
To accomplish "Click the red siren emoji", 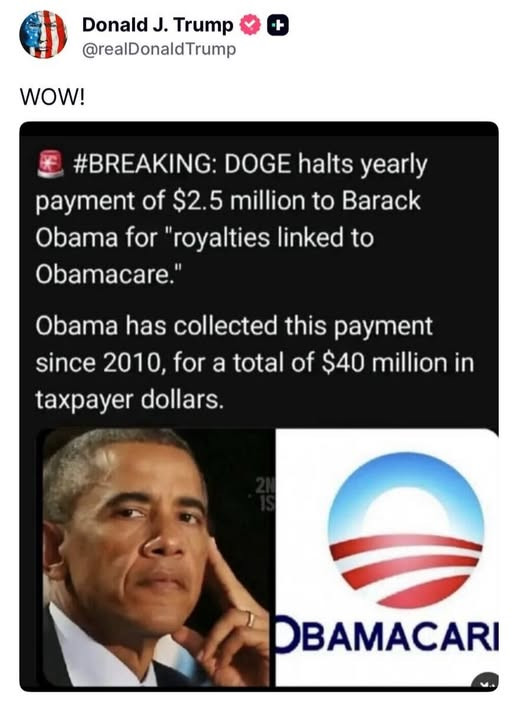I will coord(50,163).
